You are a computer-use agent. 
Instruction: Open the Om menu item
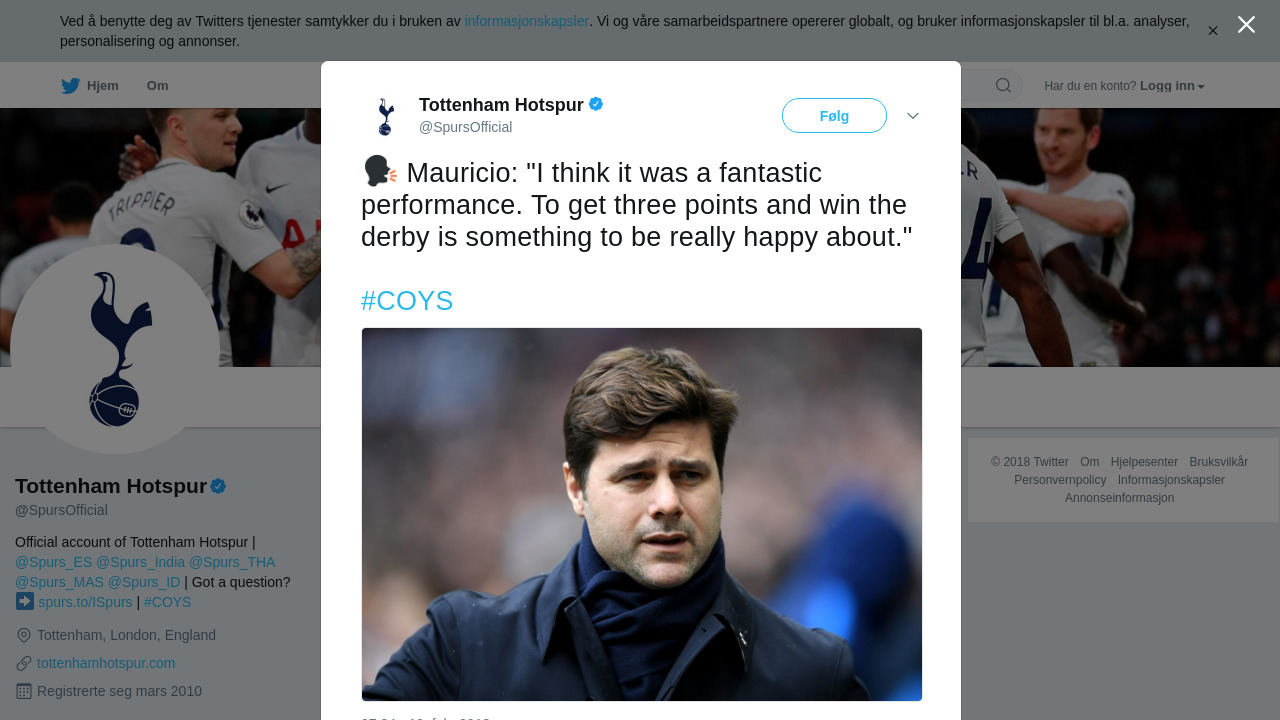click(157, 86)
